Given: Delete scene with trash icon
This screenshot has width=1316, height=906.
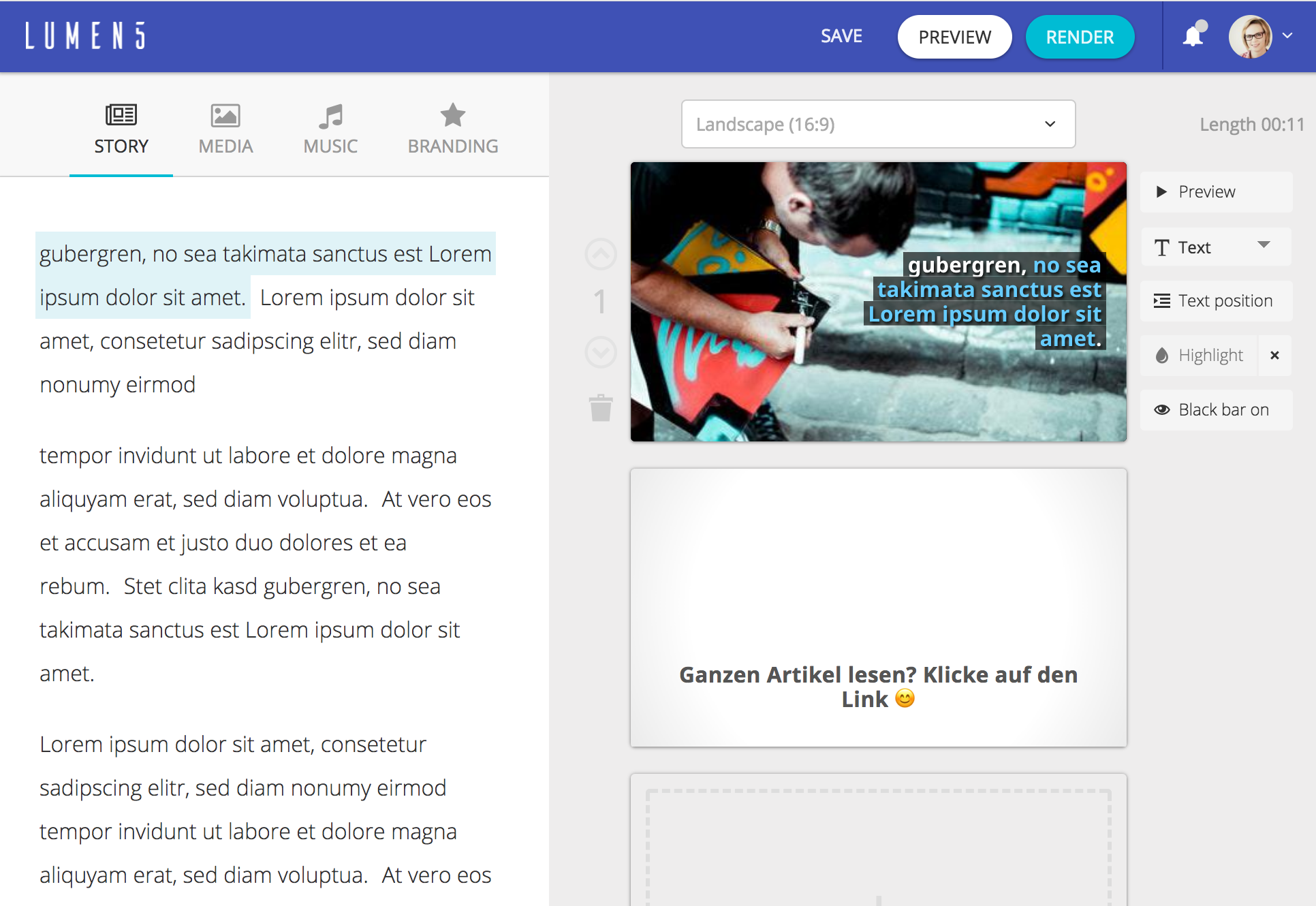Looking at the screenshot, I should [601, 408].
